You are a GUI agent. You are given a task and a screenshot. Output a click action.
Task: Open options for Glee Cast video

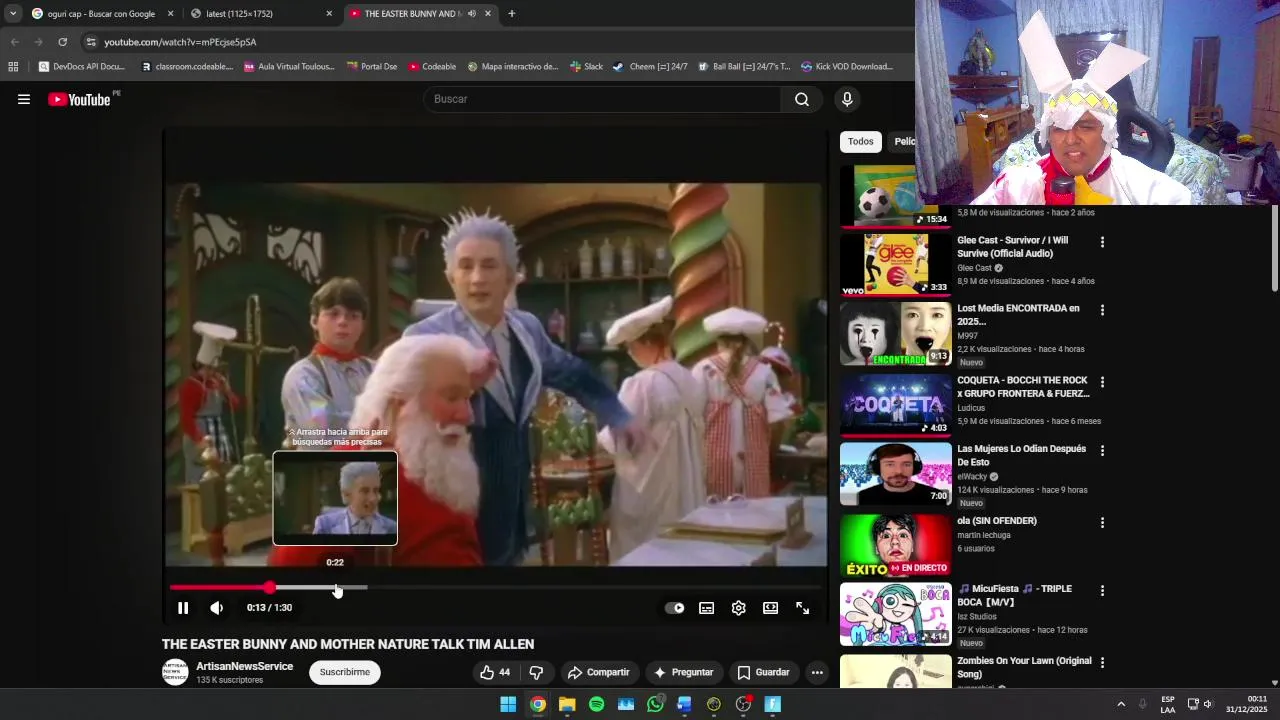point(1103,242)
